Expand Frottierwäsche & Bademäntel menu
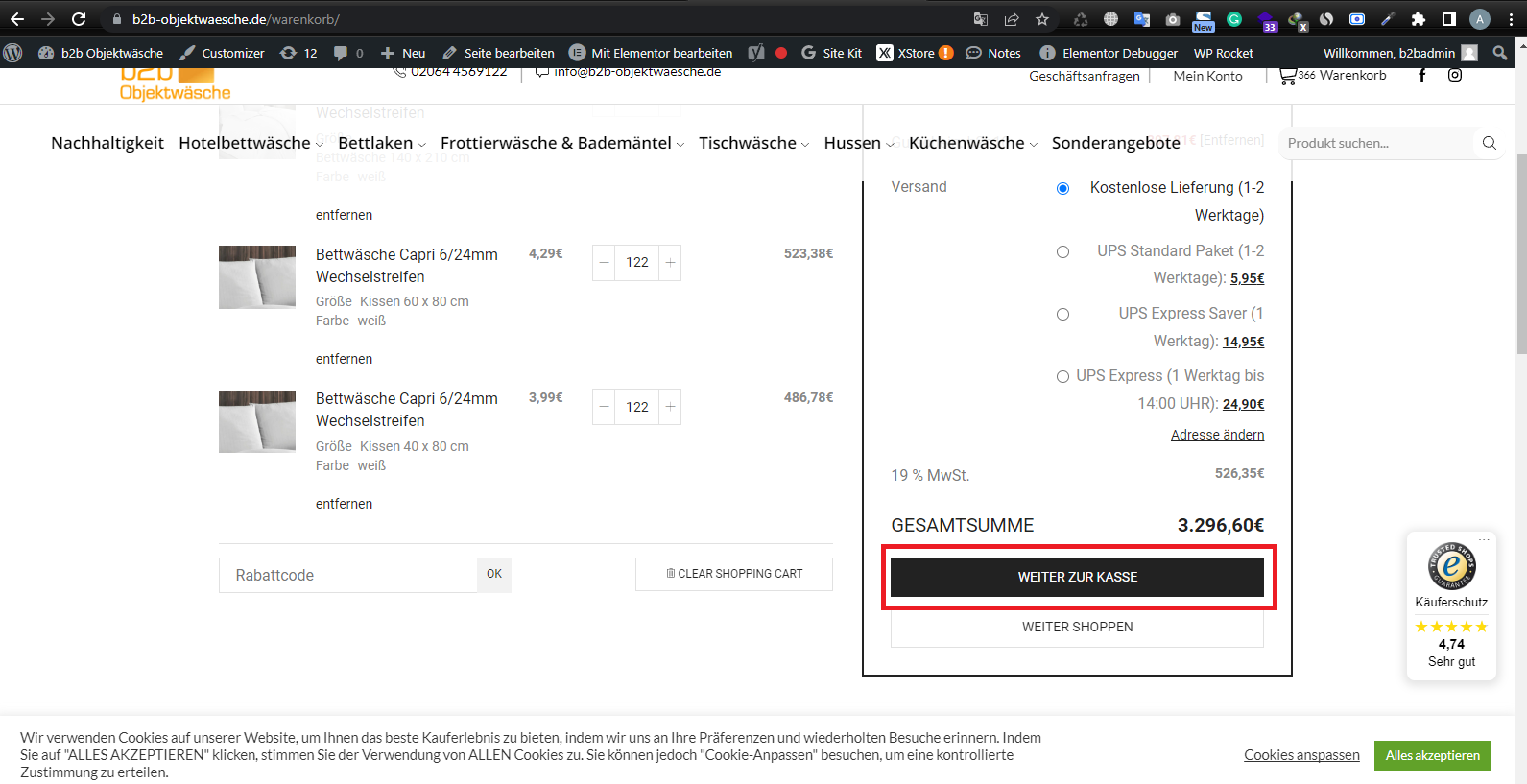The height and width of the screenshot is (784, 1527). [x=562, y=143]
